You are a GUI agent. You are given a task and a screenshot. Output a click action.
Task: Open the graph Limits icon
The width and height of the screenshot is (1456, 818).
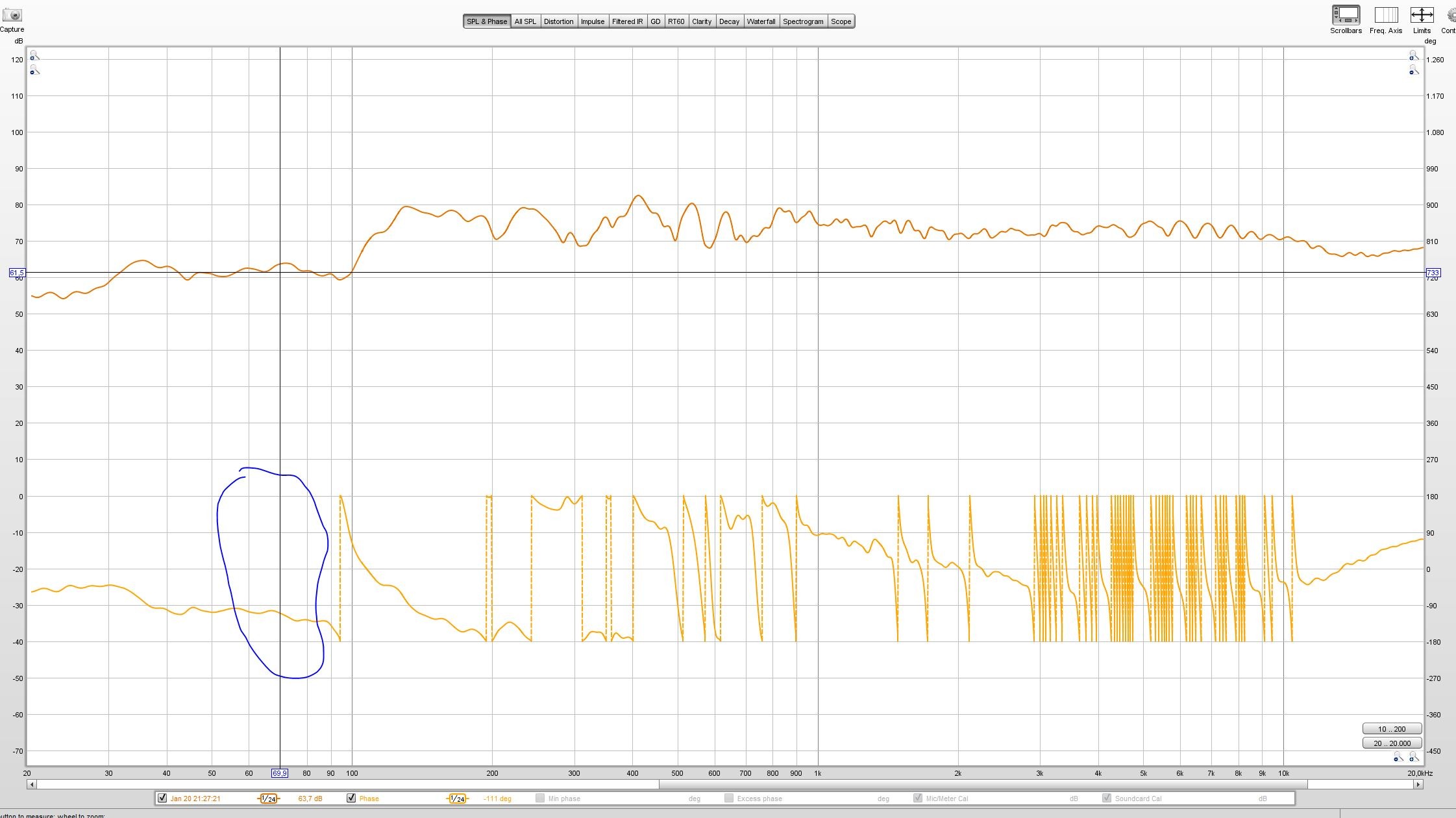pyautogui.click(x=1422, y=15)
